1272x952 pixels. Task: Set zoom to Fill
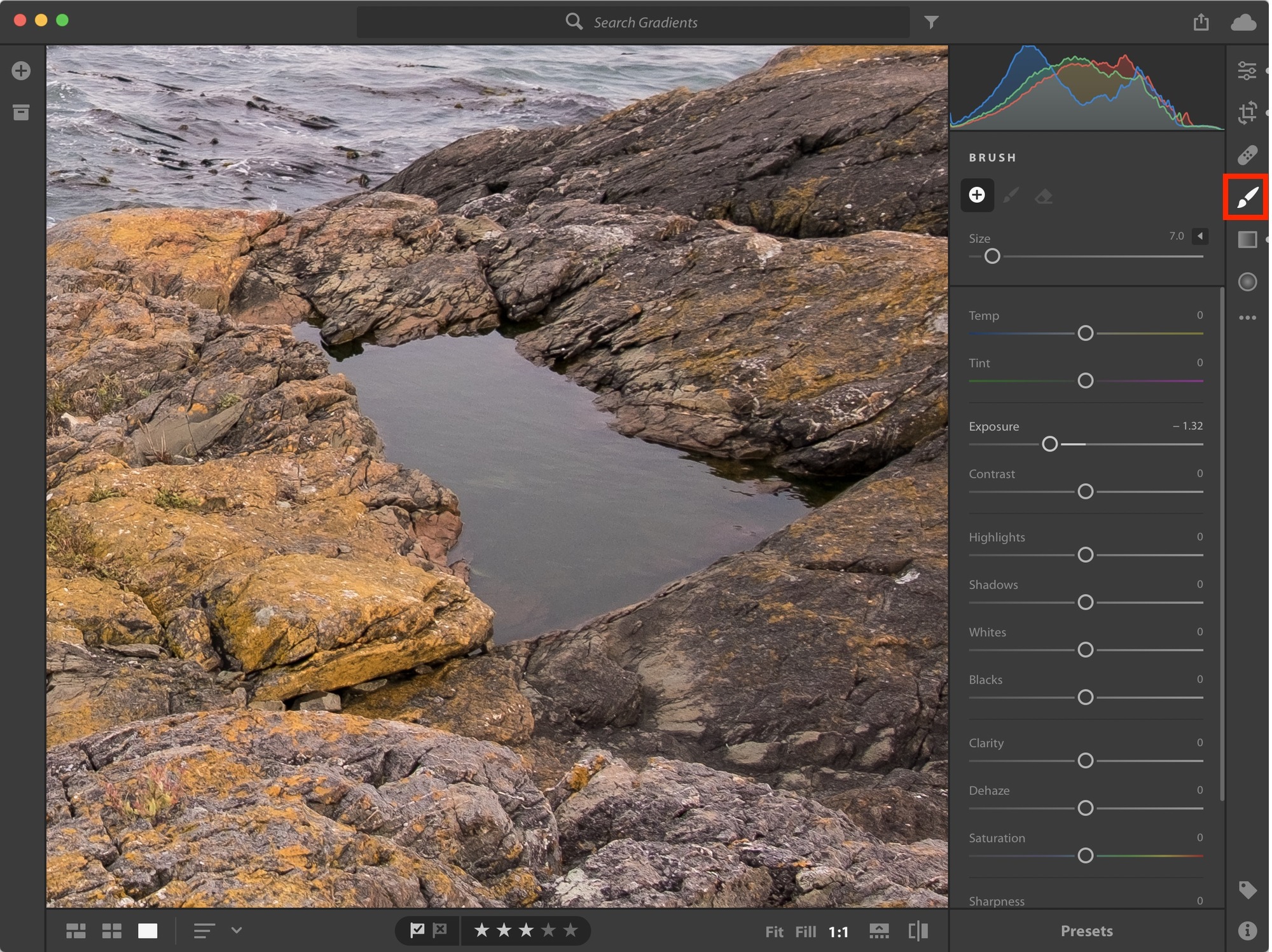click(807, 933)
